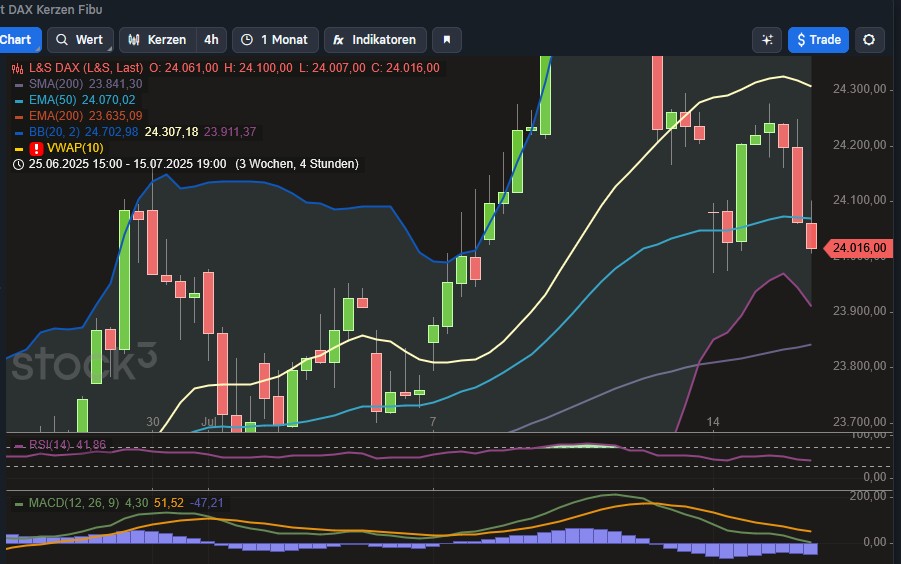This screenshot has width=901, height=564.
Task: Click the magnifier icon in Wert
Action: [61, 40]
